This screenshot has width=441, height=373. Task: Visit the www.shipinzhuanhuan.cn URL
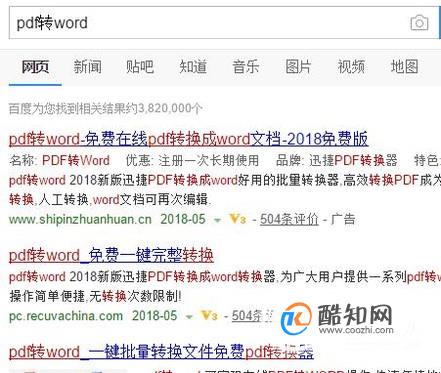point(80,219)
